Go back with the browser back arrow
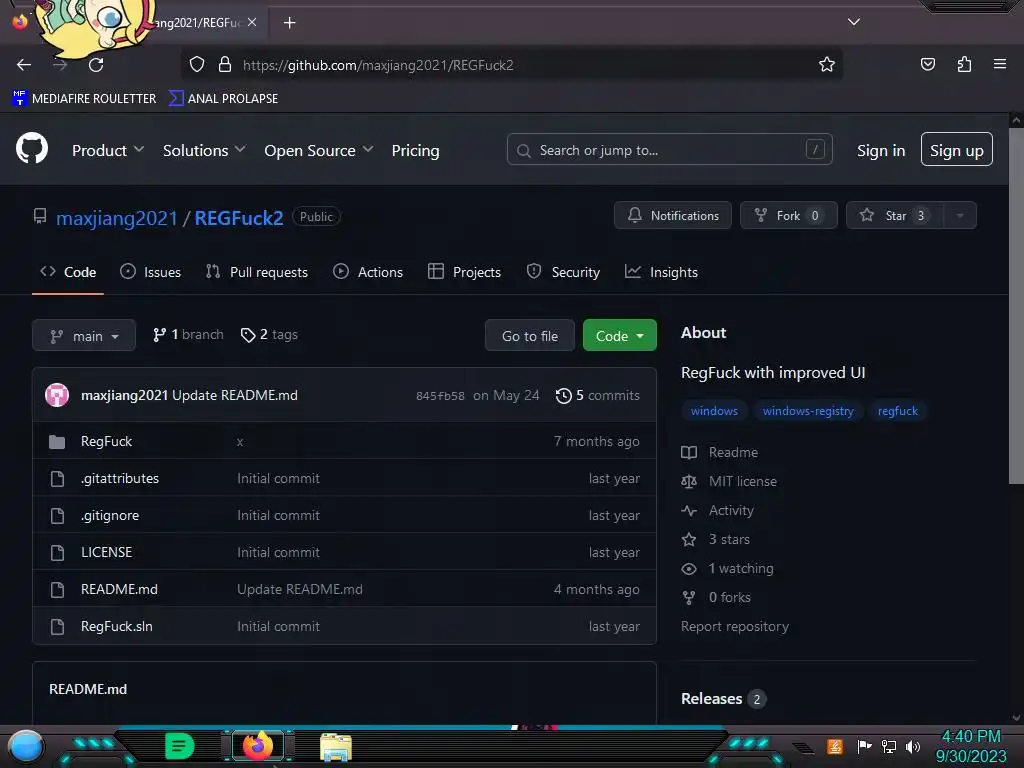1024x768 pixels. [x=24, y=65]
